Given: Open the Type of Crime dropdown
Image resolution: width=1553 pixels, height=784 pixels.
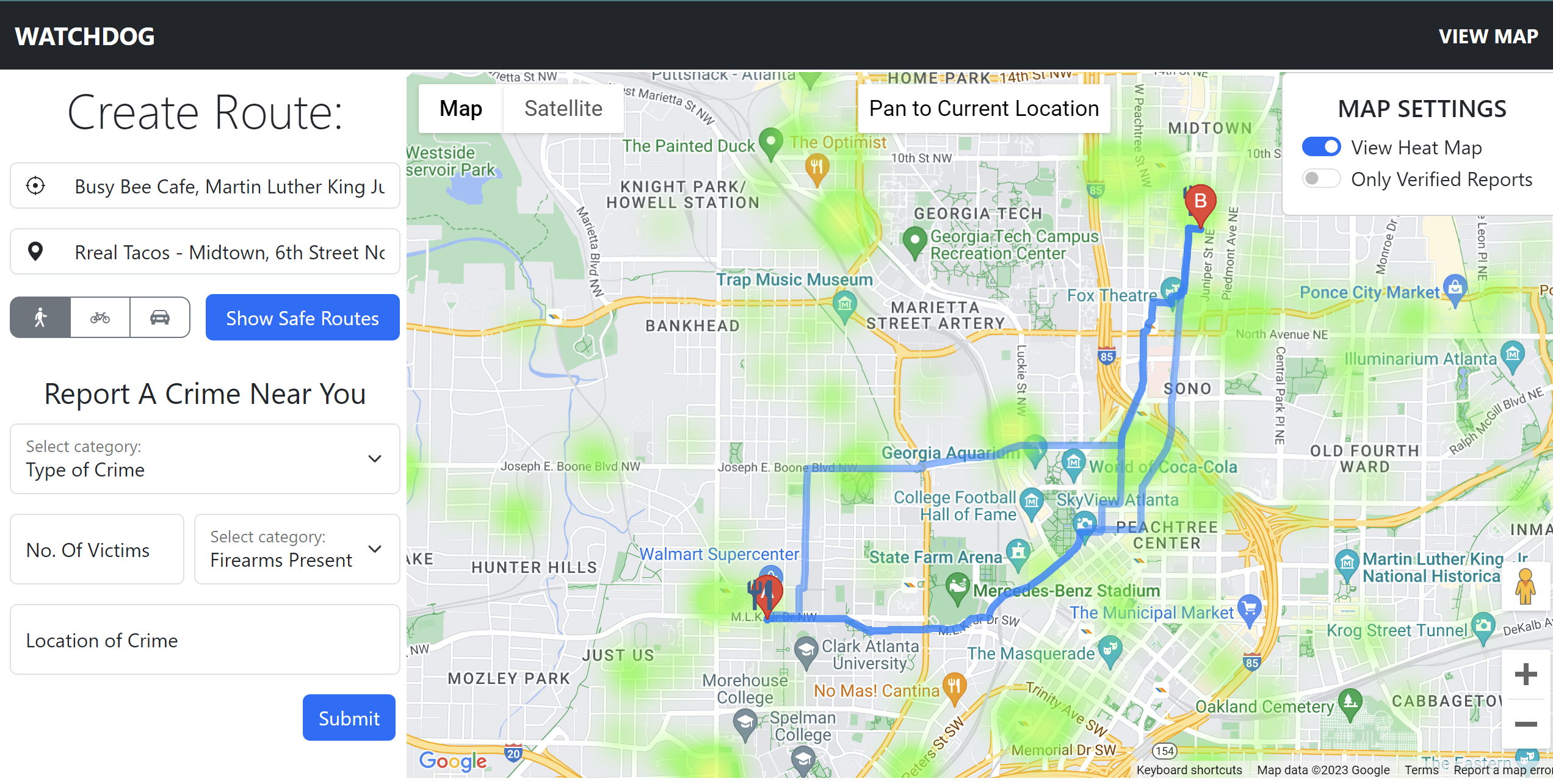Looking at the screenshot, I should (x=205, y=459).
